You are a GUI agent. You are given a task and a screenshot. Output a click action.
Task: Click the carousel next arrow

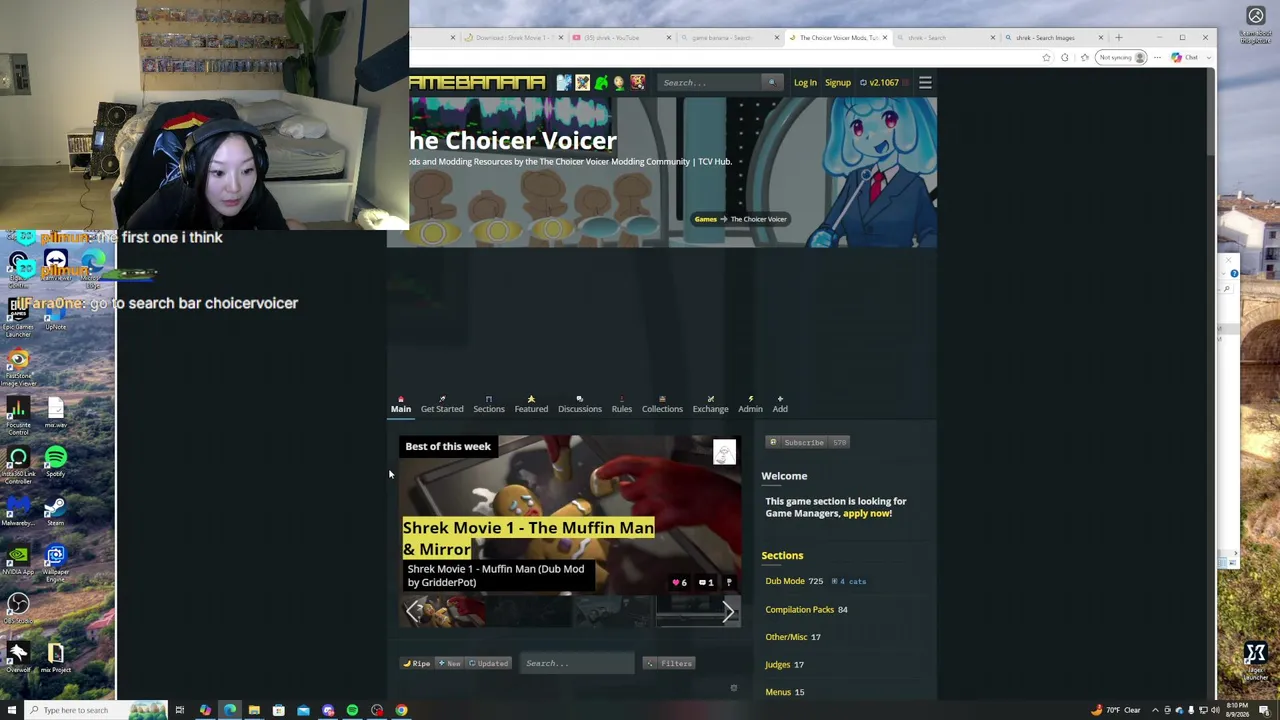(x=728, y=611)
